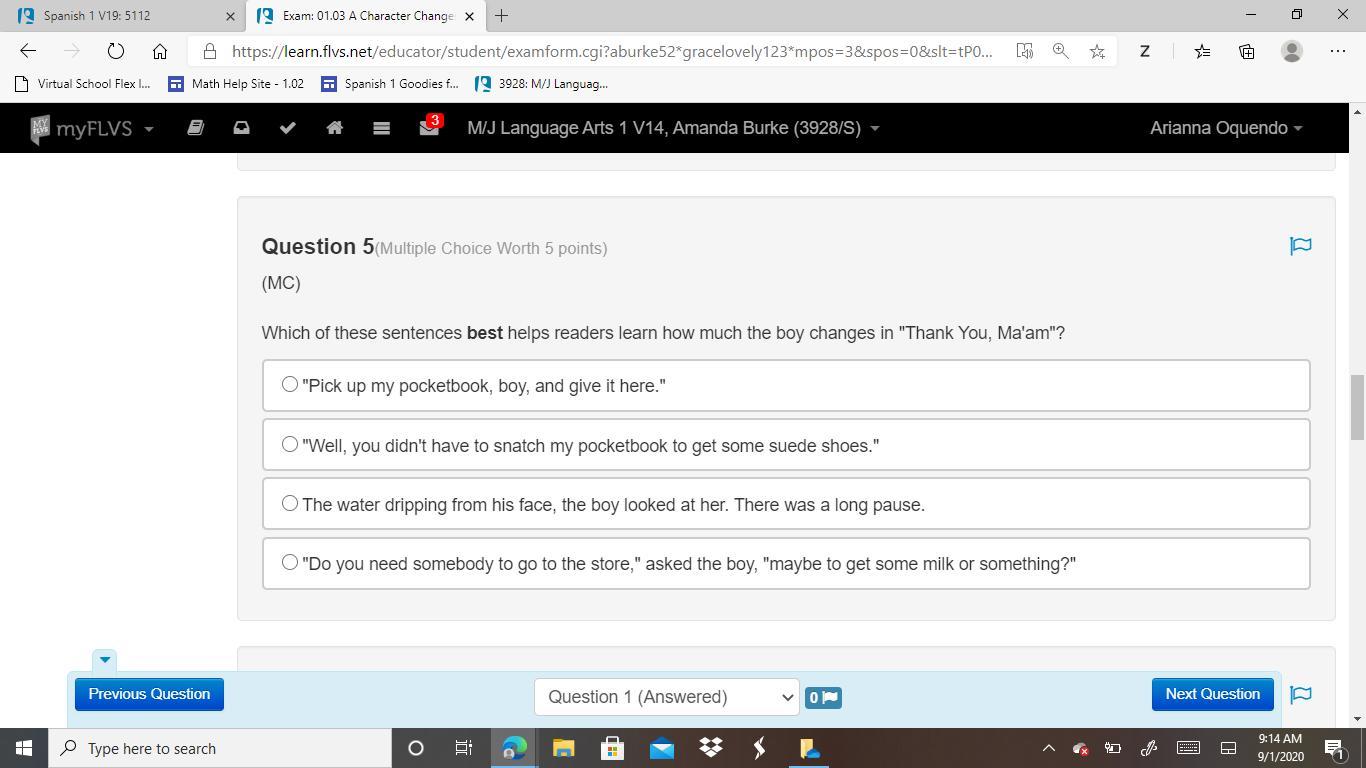Image resolution: width=1366 pixels, height=768 pixels.
Task: Go to myFLVS home icon
Action: [334, 128]
